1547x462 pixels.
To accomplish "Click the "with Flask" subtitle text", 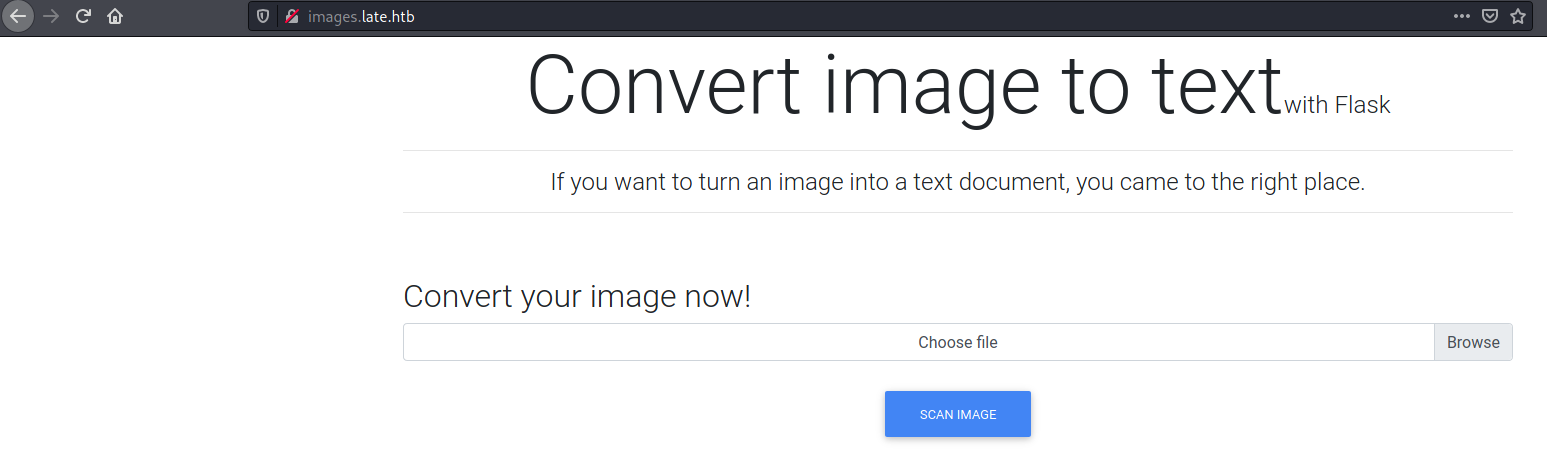I will coord(1337,104).
